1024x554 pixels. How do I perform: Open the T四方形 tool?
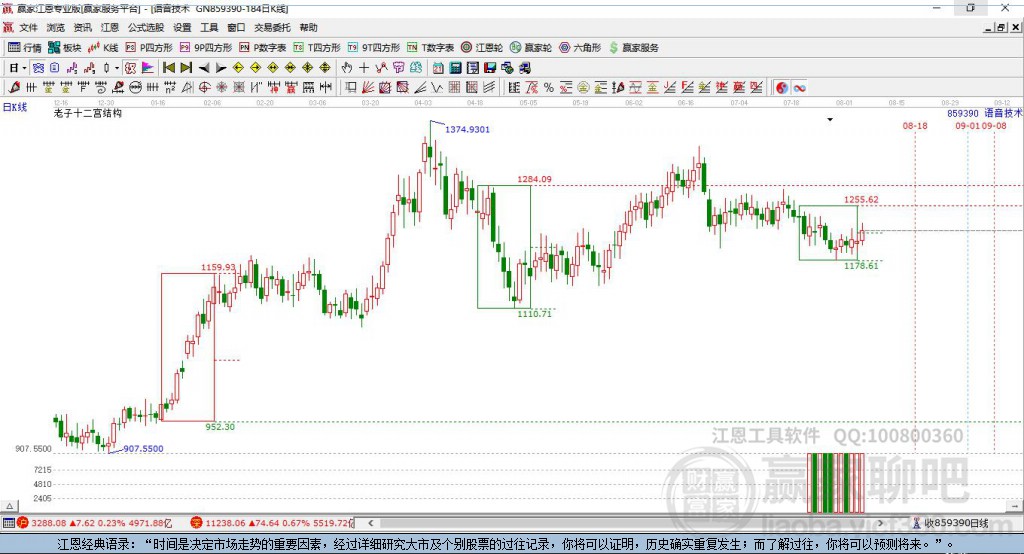pos(317,48)
